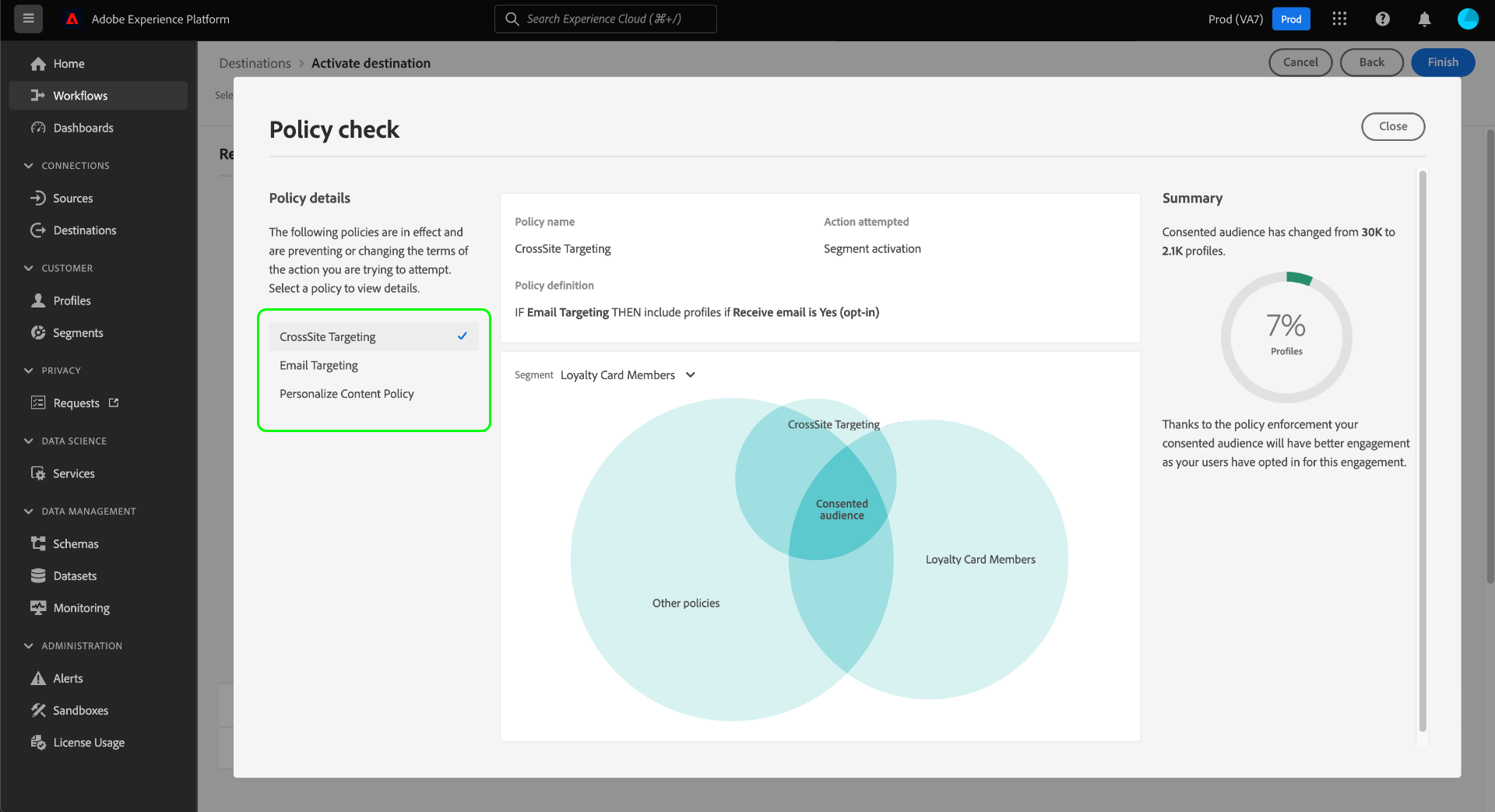Select the CrossSite Targeting policy
1495x812 pixels.
(374, 336)
